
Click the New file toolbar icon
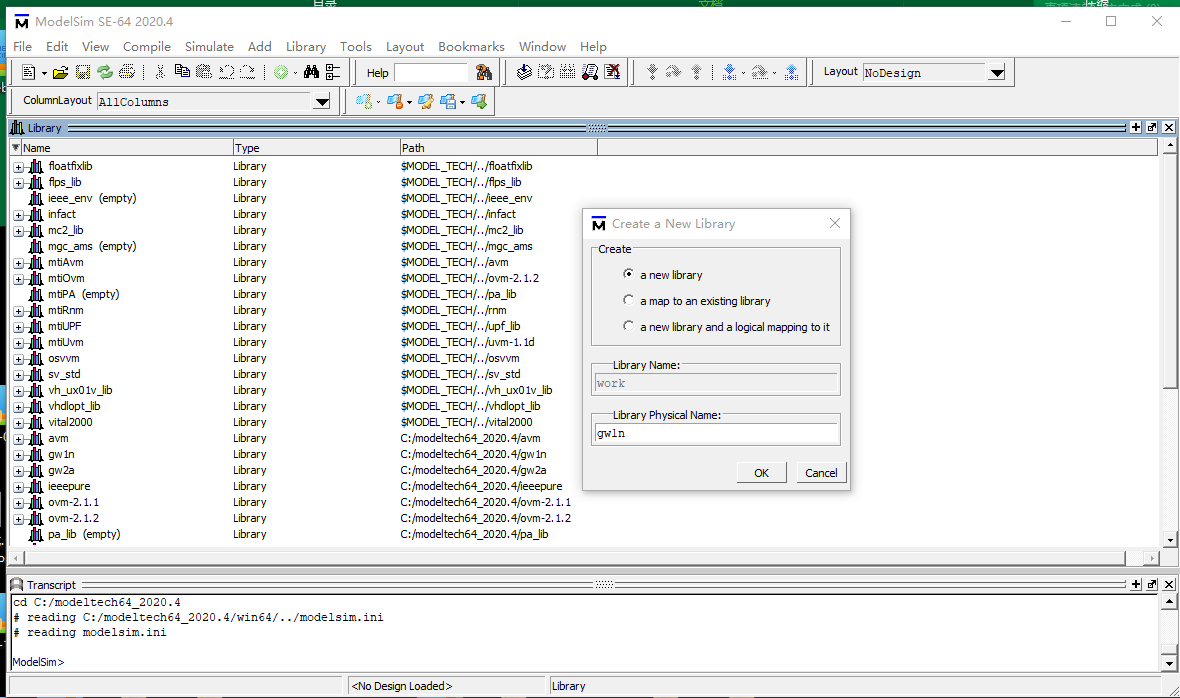pos(29,72)
